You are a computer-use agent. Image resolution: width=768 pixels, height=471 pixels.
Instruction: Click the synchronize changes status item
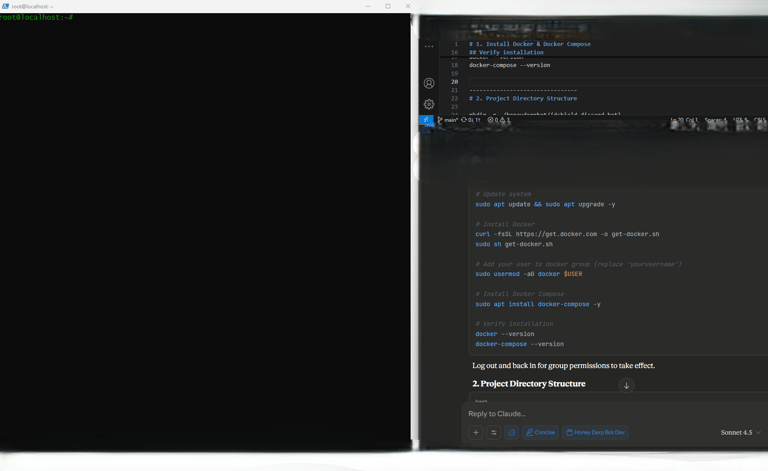(471, 120)
